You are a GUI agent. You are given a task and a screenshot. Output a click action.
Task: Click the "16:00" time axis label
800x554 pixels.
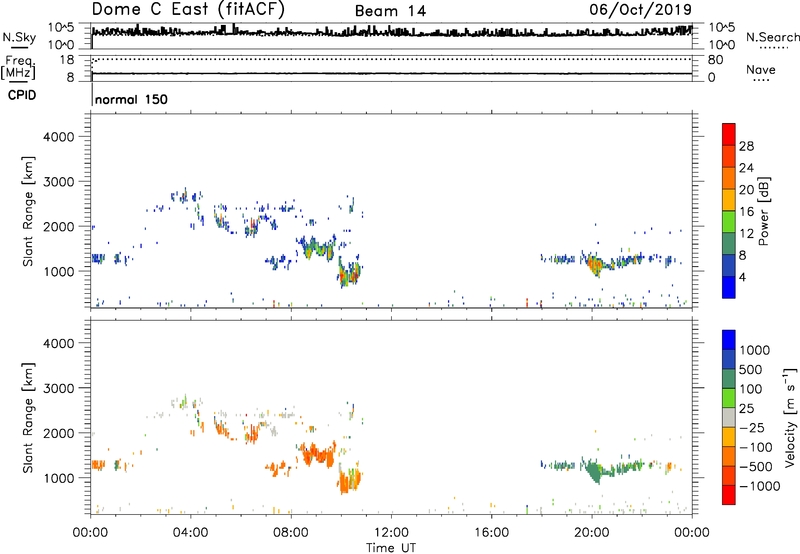491,533
